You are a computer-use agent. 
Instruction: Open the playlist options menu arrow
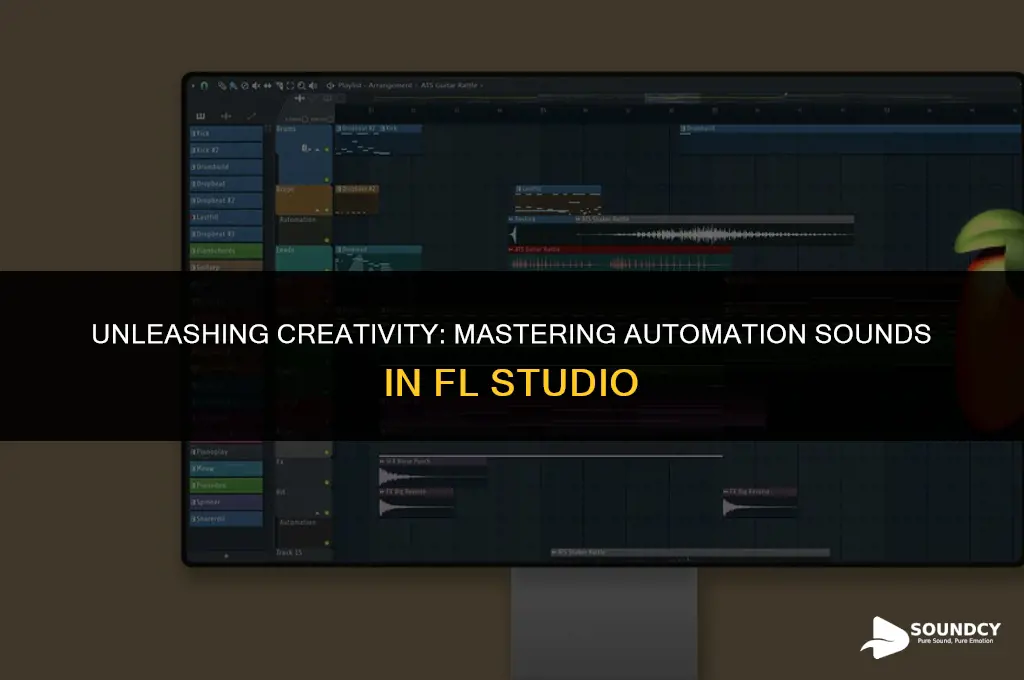(x=193, y=86)
